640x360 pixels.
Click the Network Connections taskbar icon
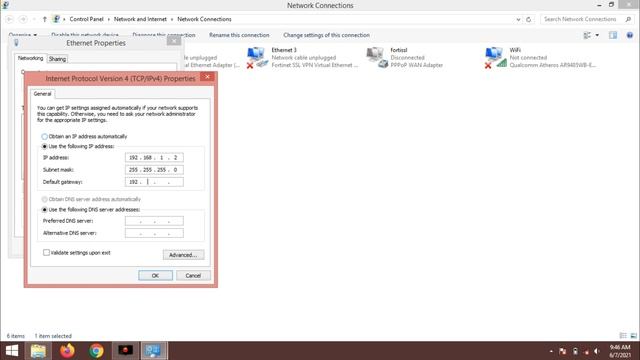point(154,351)
